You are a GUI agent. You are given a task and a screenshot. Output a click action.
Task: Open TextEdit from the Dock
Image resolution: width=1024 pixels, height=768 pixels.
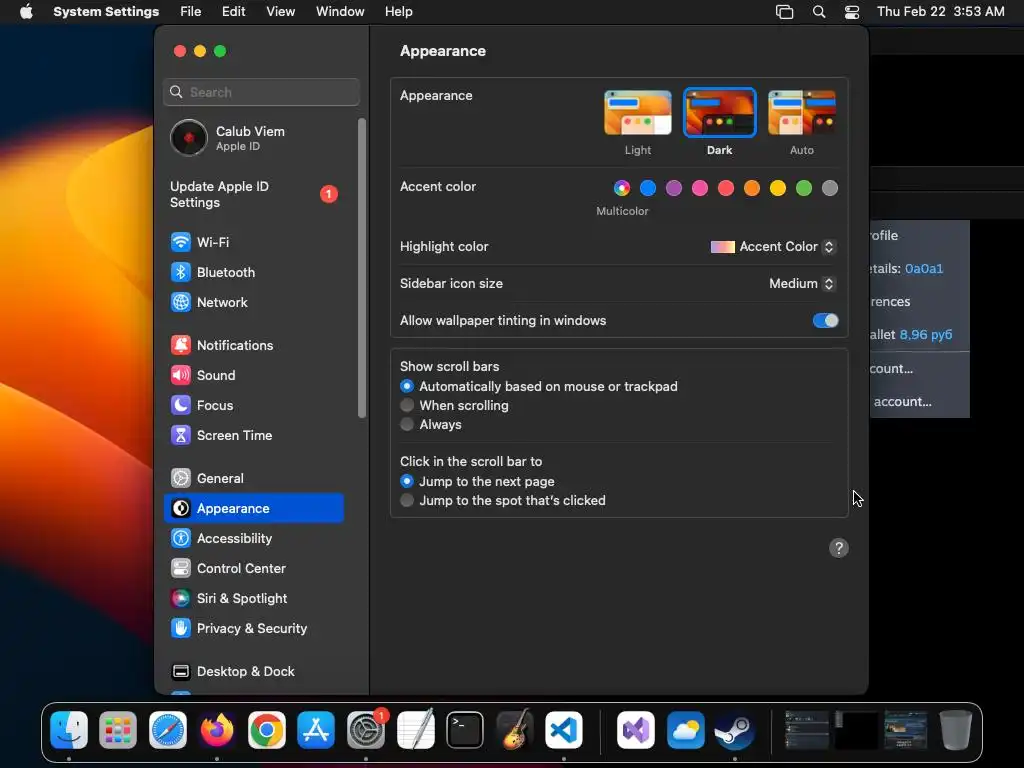click(415, 730)
